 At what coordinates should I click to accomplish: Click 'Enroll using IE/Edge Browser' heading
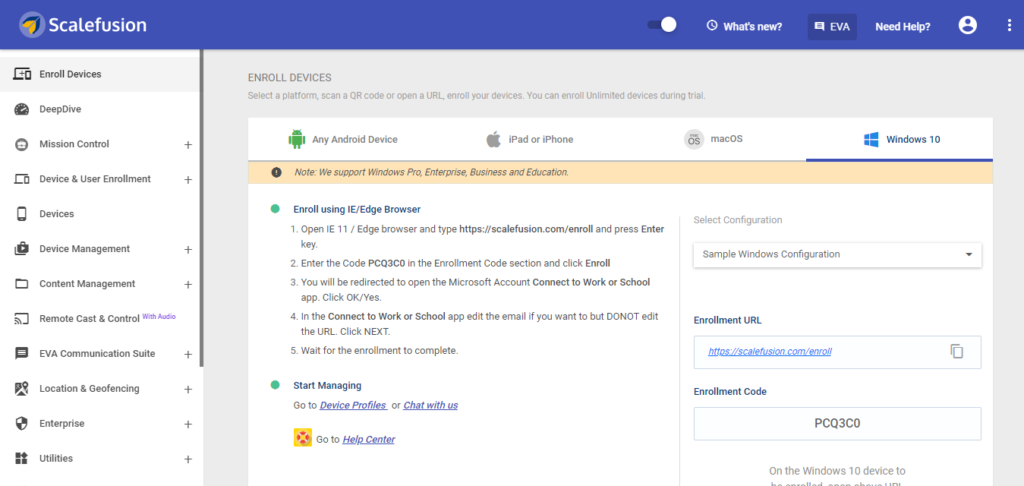(357, 210)
